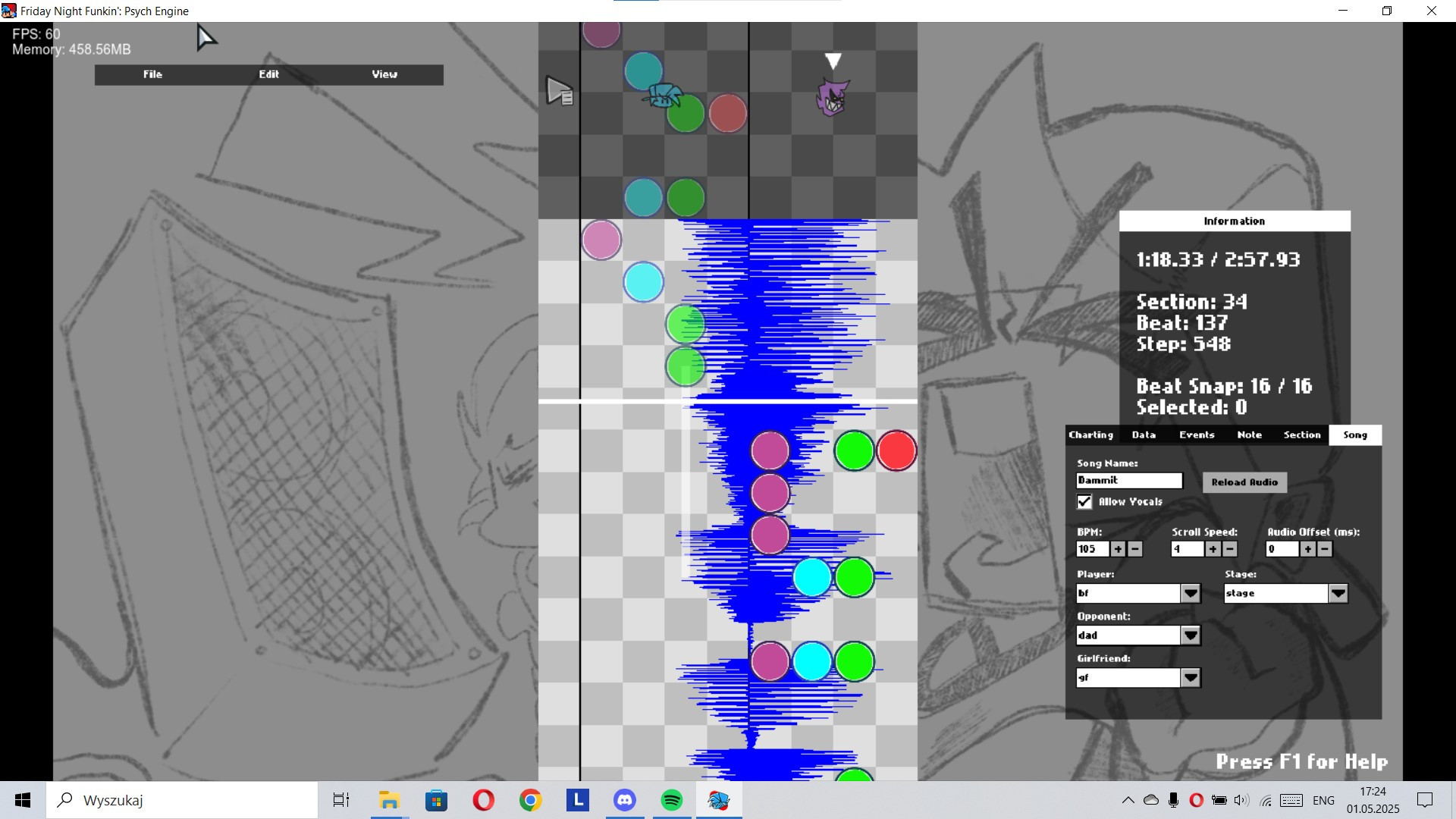1456x819 pixels.
Task: Decrease Scroll Speed with the minus button
Action: coord(1230,549)
